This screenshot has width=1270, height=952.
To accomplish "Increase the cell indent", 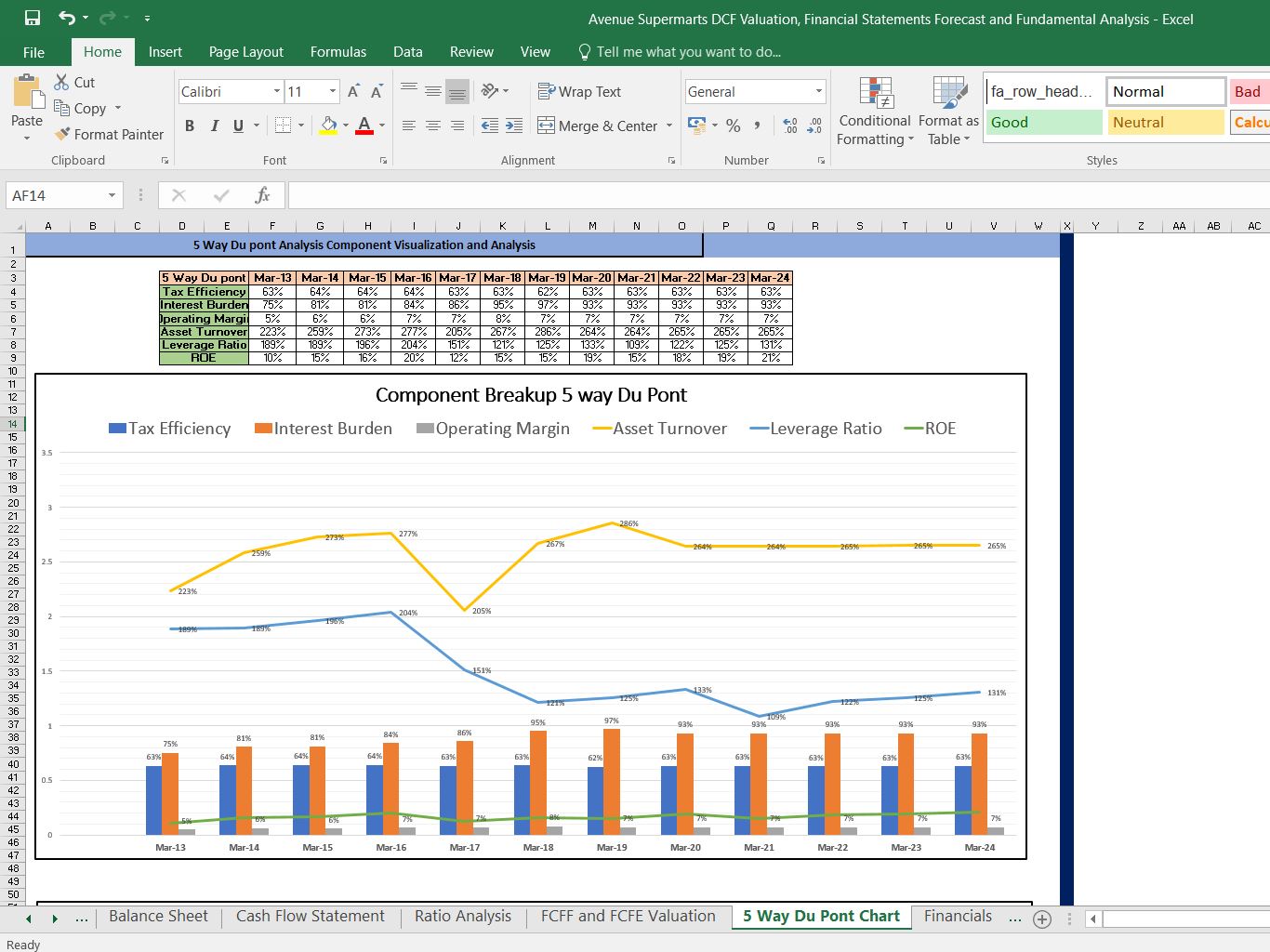I will [x=514, y=126].
